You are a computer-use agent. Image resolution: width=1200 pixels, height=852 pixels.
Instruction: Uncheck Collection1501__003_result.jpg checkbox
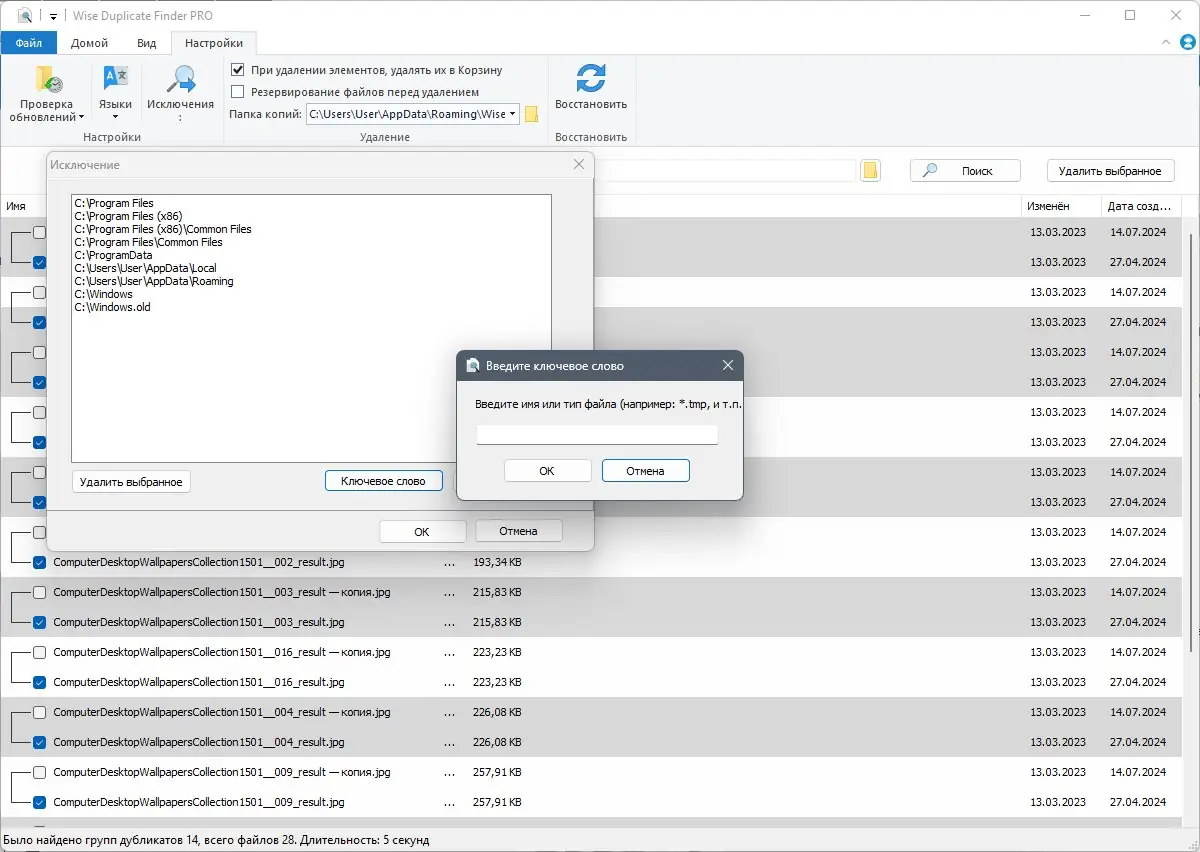39,622
